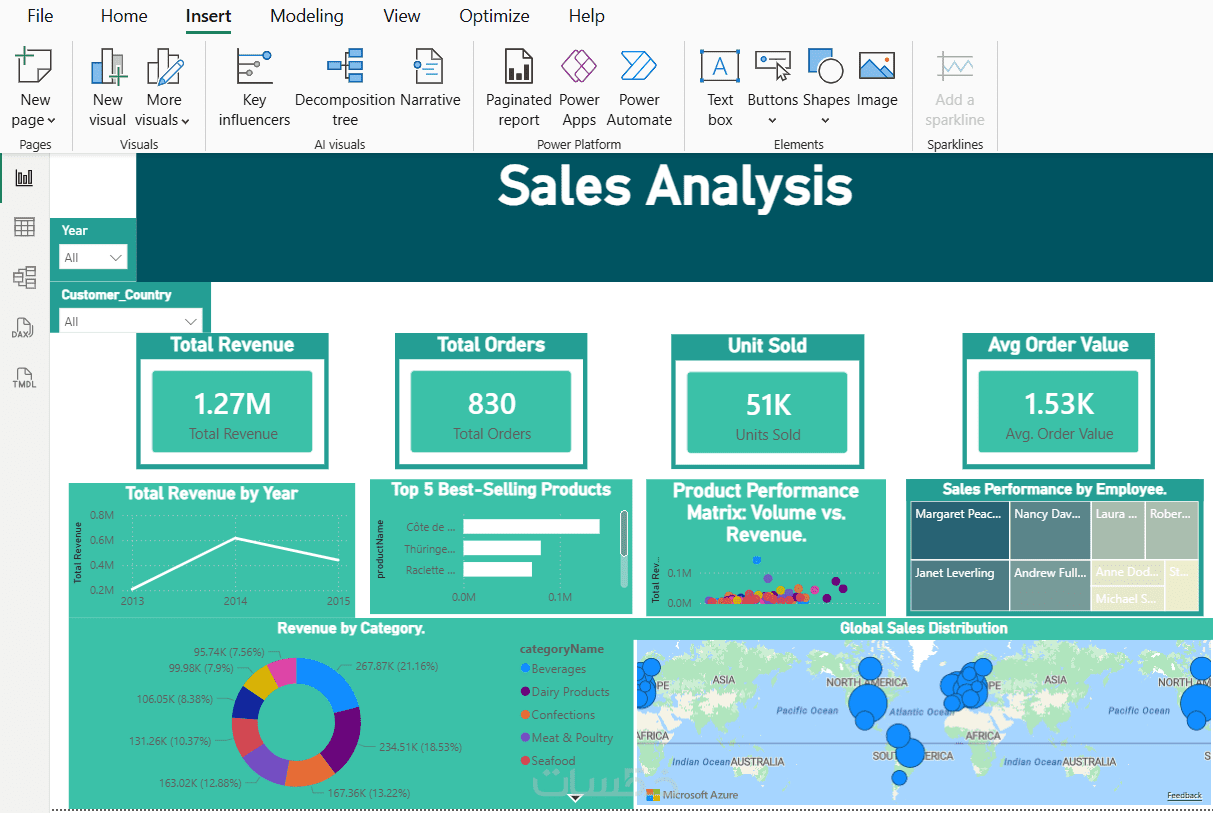
Task: Click Feedback link on the map
Action: [1184, 796]
